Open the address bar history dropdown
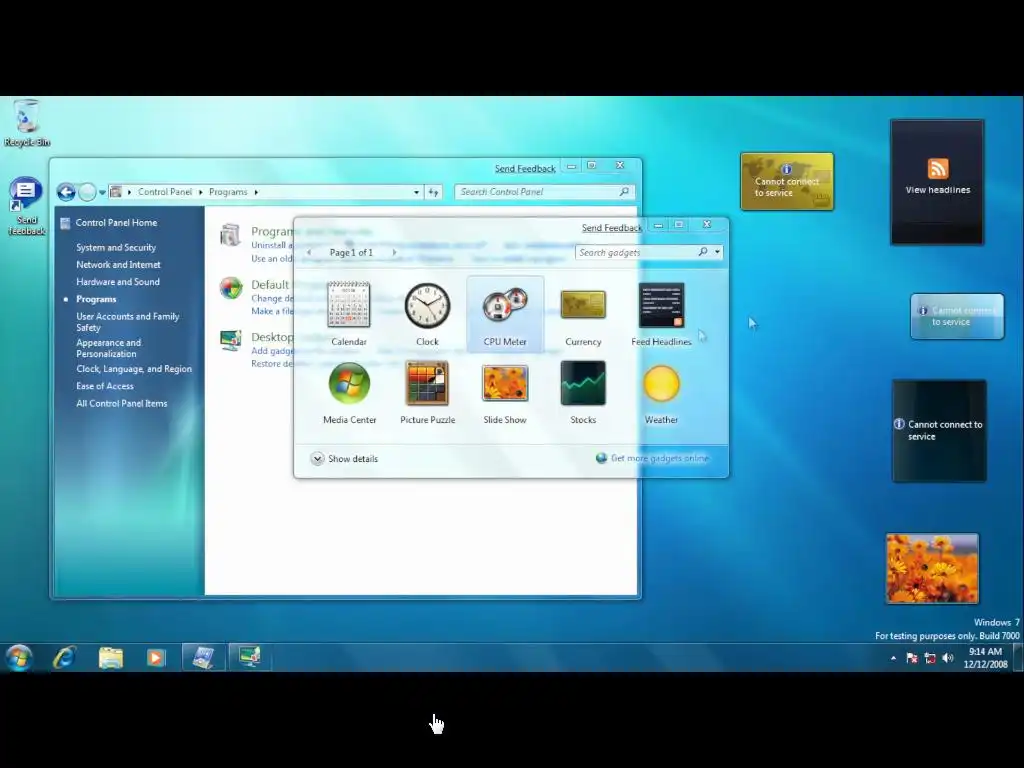 click(x=417, y=192)
